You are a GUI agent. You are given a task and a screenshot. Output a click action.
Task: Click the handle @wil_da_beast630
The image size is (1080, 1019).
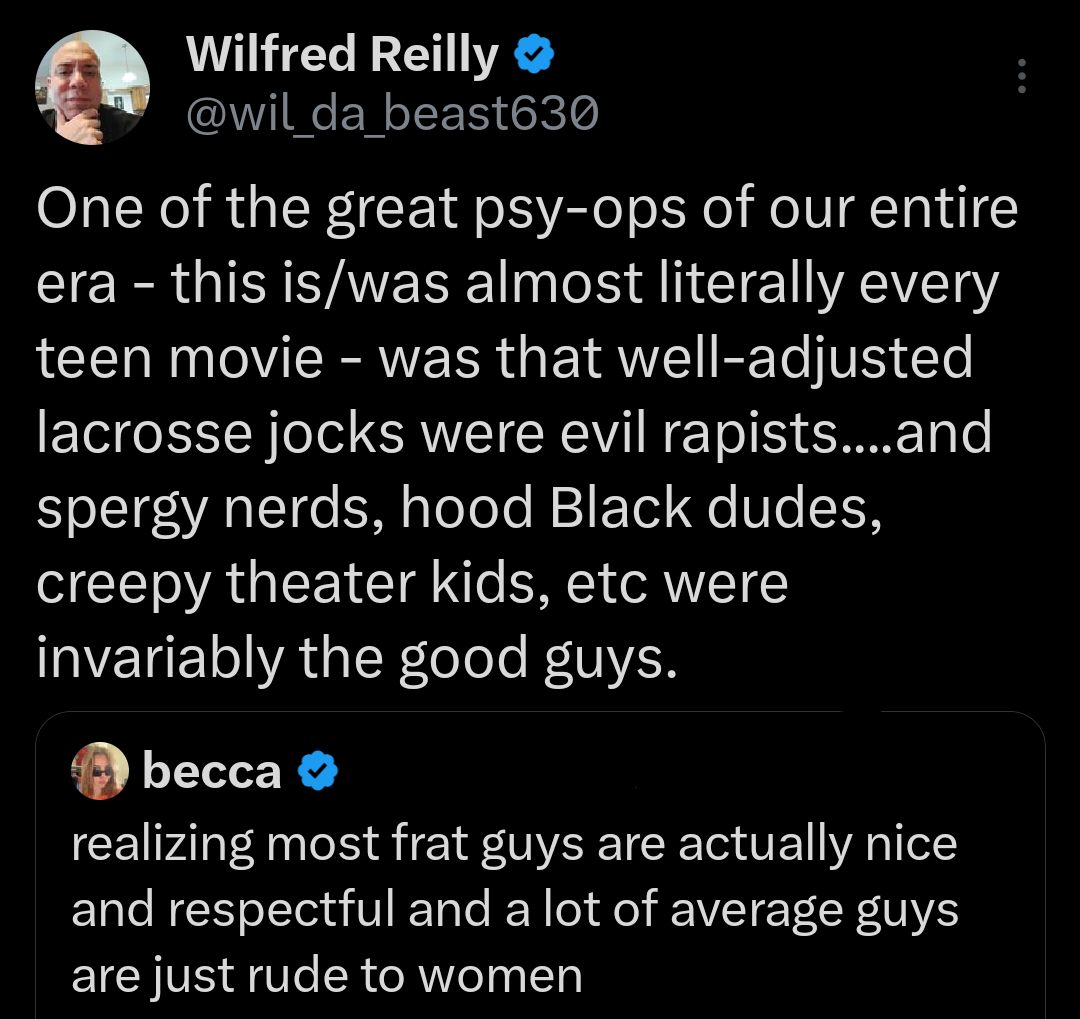point(390,112)
